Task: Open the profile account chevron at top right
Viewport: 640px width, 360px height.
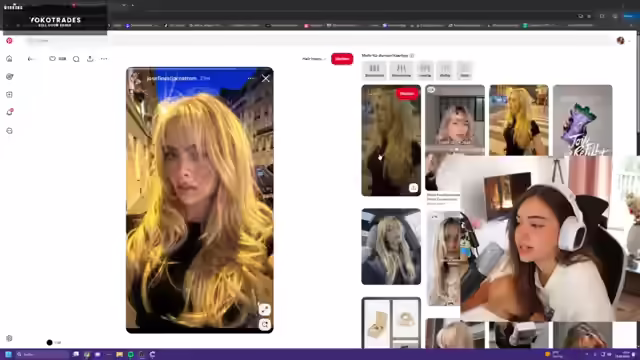Action: pyautogui.click(x=629, y=41)
